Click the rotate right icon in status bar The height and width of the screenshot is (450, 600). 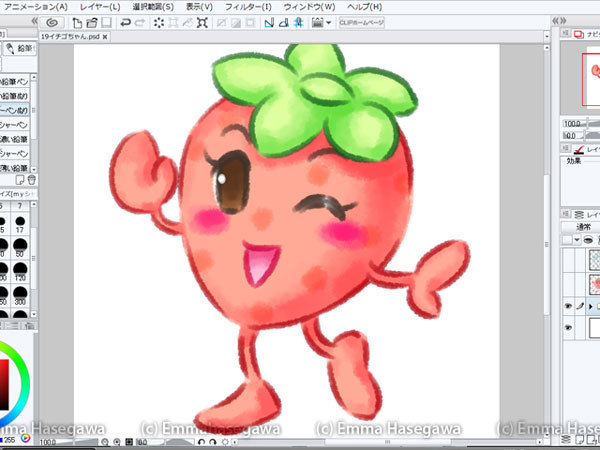point(213,442)
